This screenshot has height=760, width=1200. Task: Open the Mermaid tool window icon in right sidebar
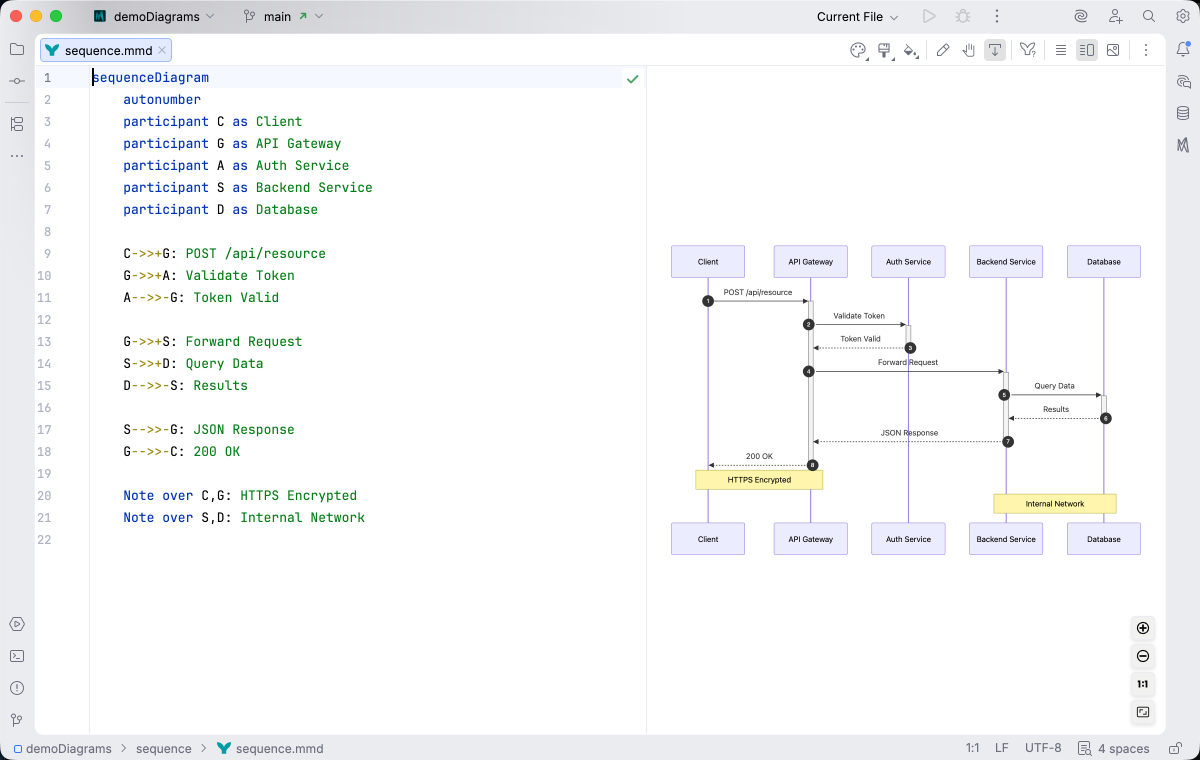(1183, 145)
